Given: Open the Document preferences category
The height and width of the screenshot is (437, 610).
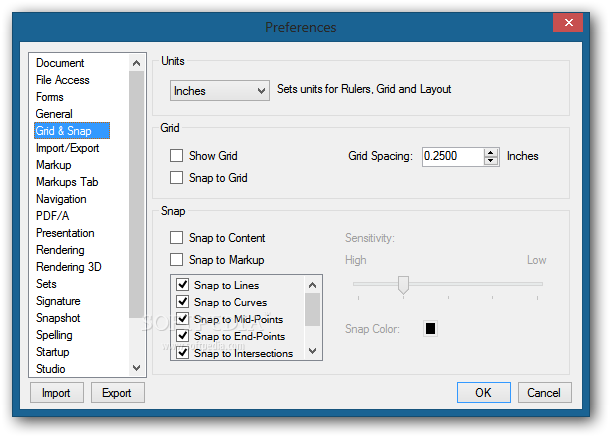Looking at the screenshot, I should tap(60, 63).
